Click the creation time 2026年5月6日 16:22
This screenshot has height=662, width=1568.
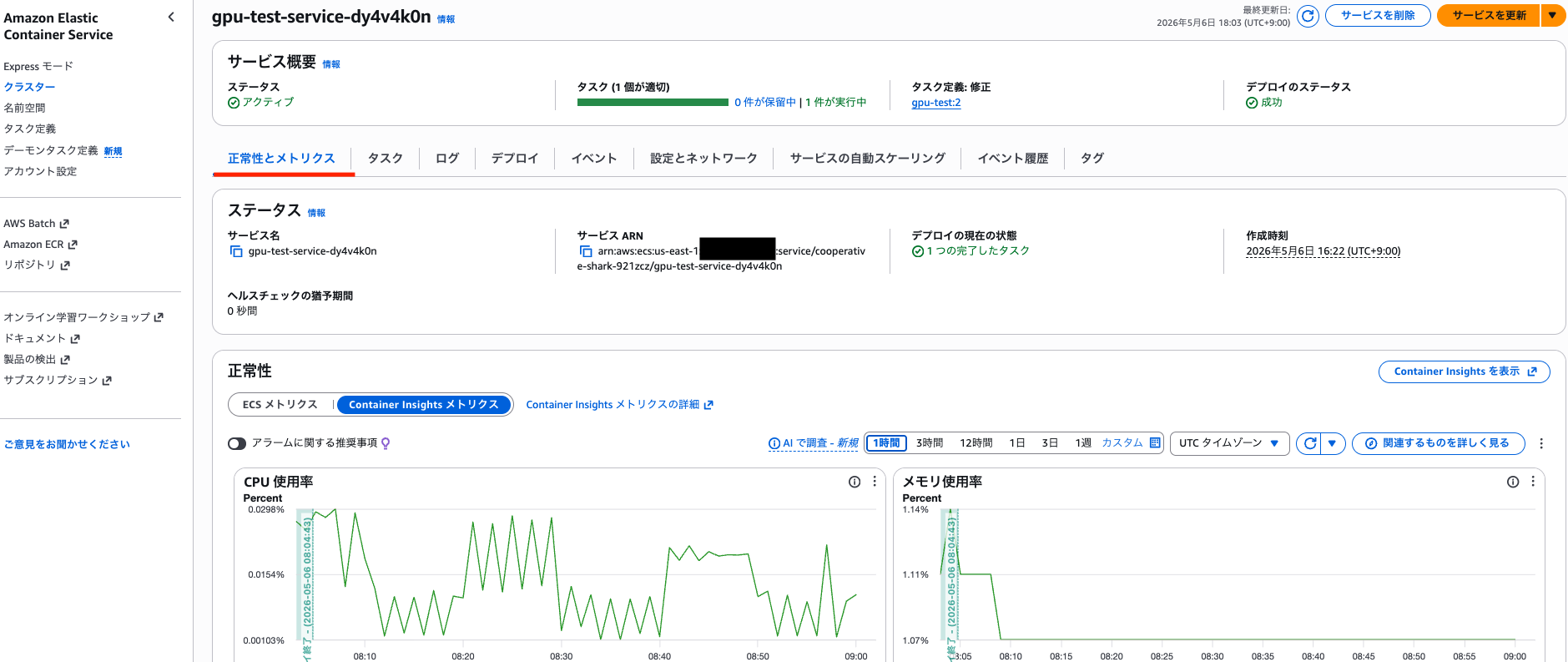(x=1323, y=250)
